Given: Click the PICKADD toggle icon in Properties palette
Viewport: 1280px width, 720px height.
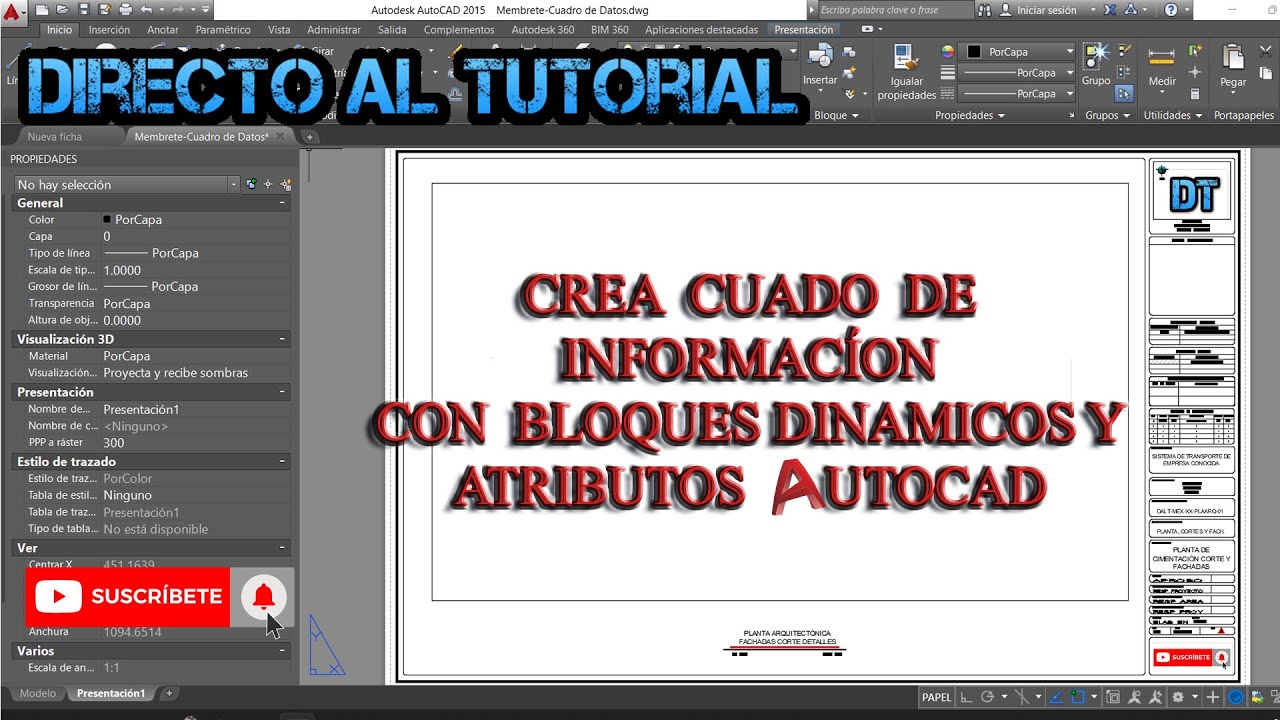Looking at the screenshot, I should [251, 184].
